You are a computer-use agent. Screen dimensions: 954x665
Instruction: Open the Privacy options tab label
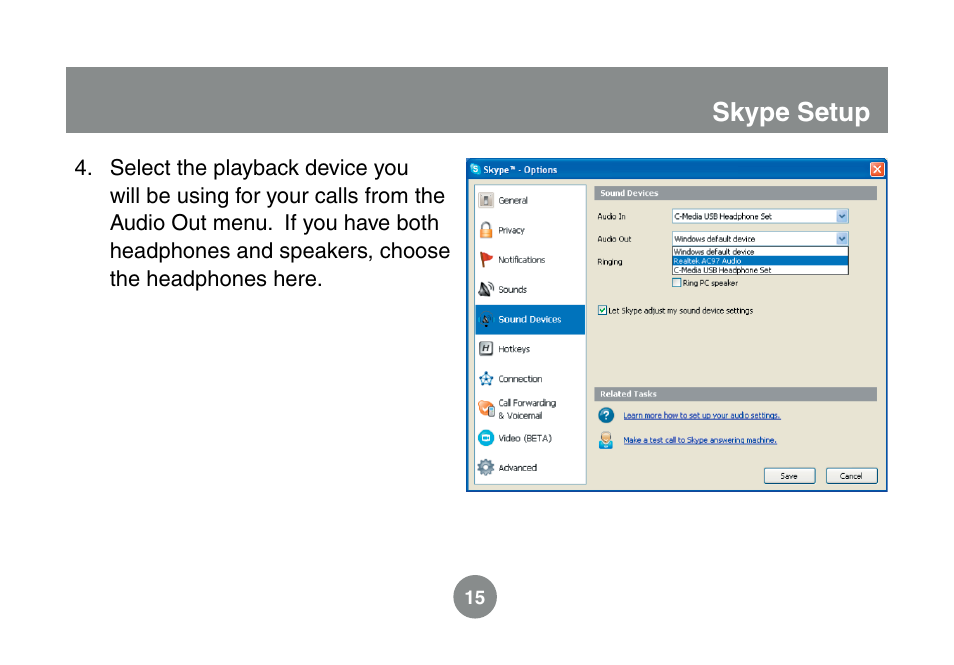(511, 230)
